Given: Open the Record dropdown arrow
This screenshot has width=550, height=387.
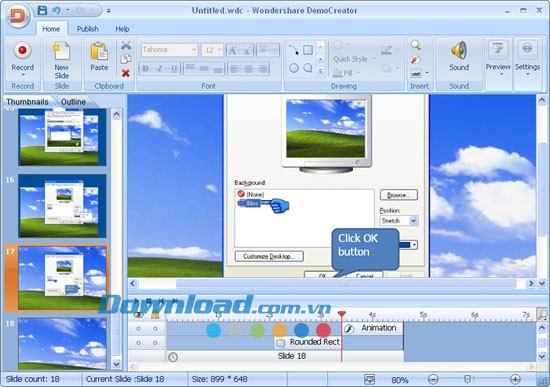Looking at the screenshot, I should coord(23,75).
